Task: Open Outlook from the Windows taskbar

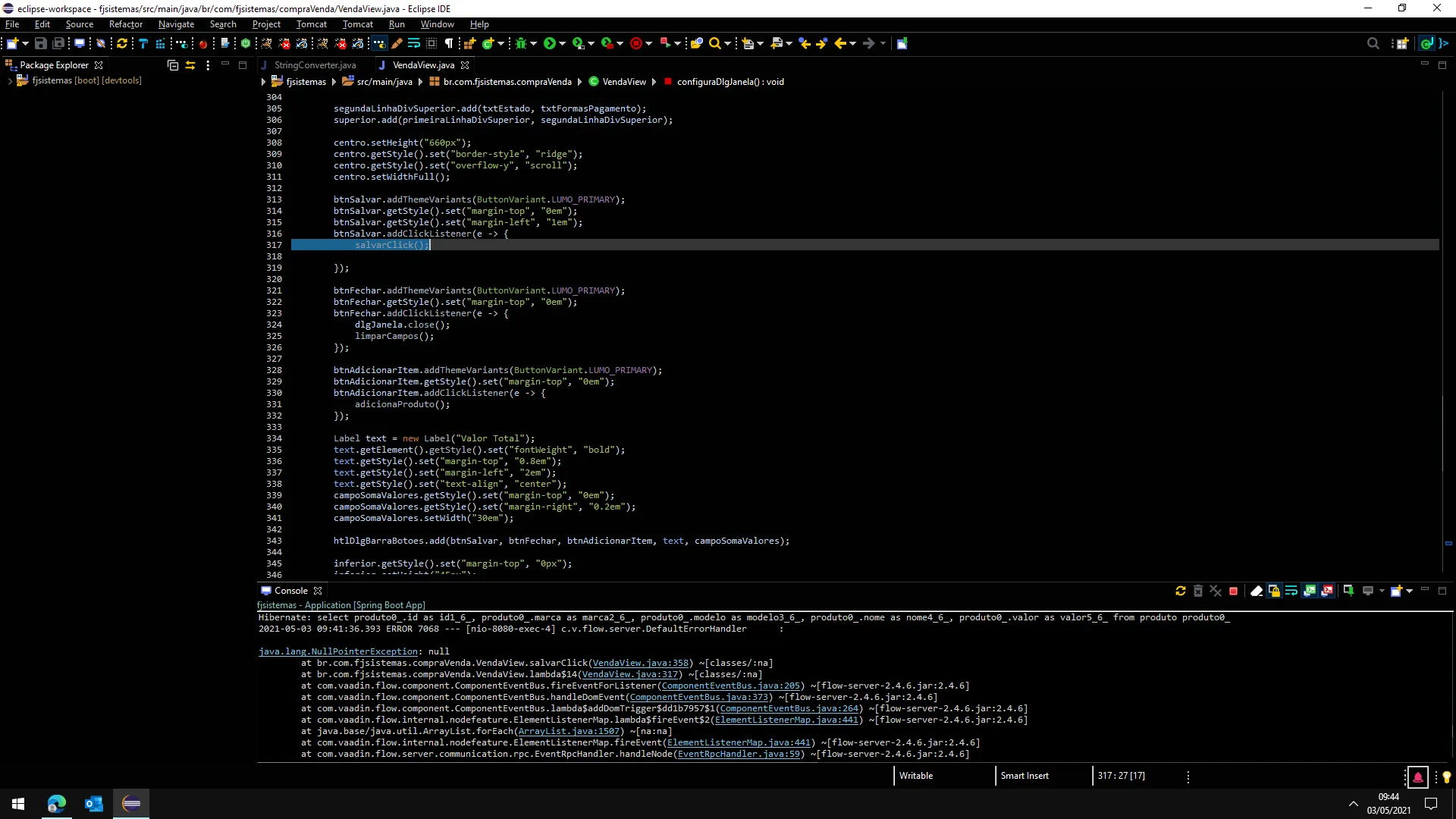Action: coord(94,804)
